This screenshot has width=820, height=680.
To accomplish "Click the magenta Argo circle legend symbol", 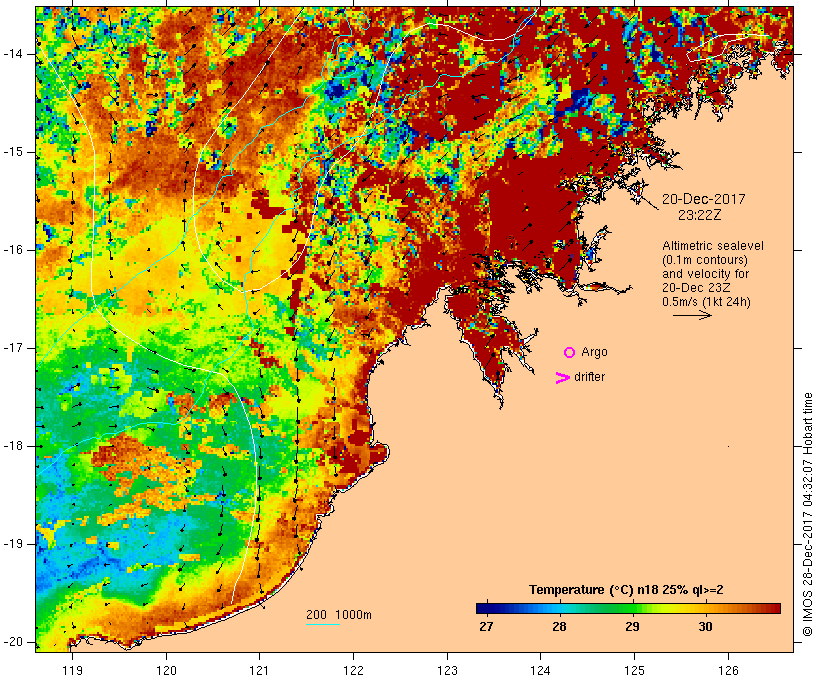I will (x=570, y=353).
